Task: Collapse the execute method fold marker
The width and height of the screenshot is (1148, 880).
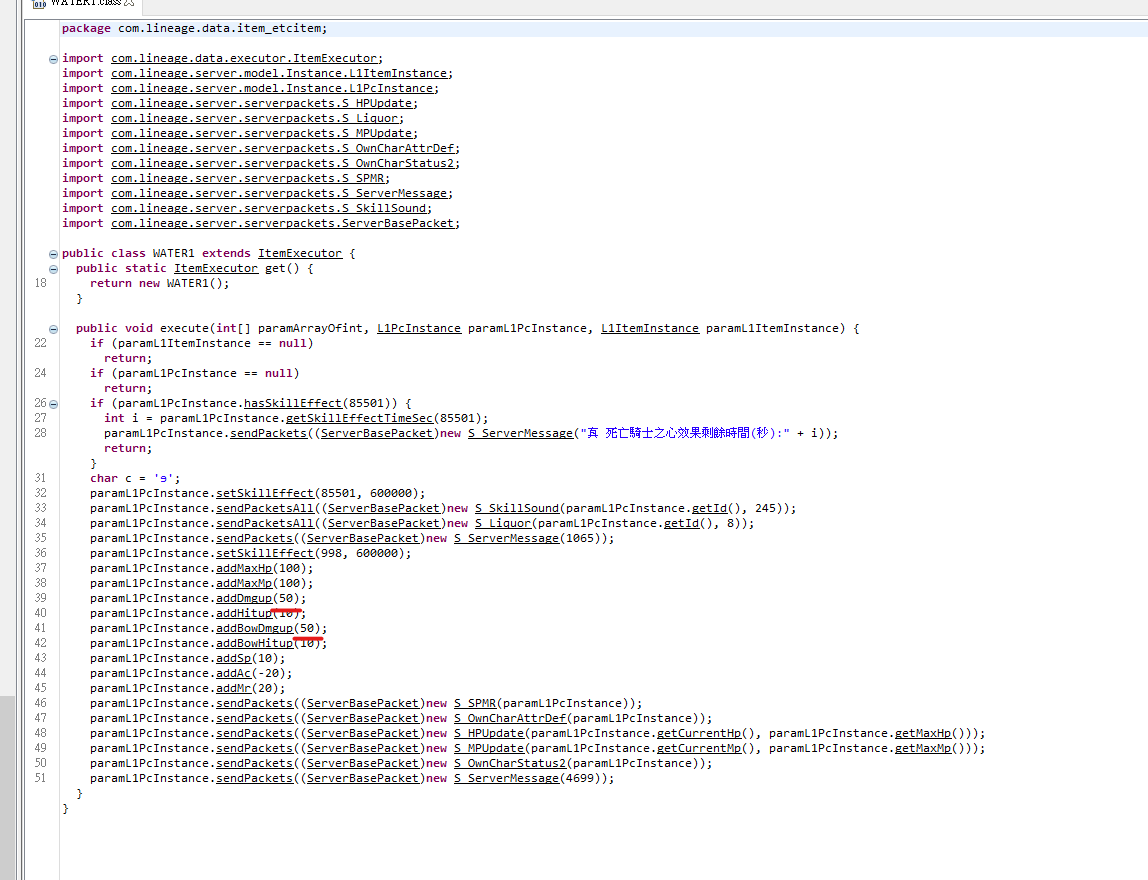Action: point(53,329)
